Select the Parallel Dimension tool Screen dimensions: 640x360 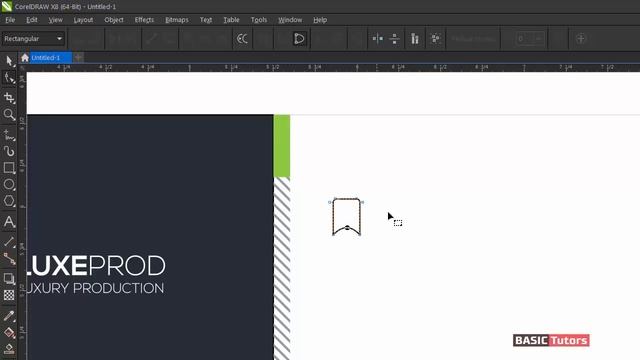point(9,242)
